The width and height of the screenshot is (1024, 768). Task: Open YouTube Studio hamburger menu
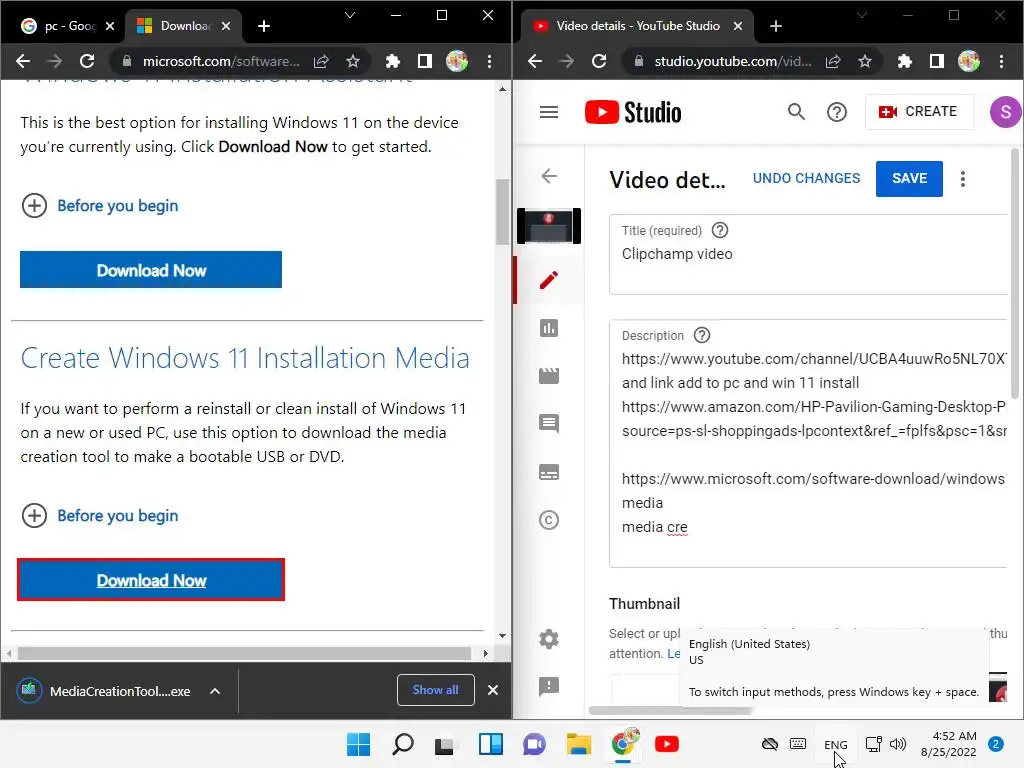pos(549,112)
